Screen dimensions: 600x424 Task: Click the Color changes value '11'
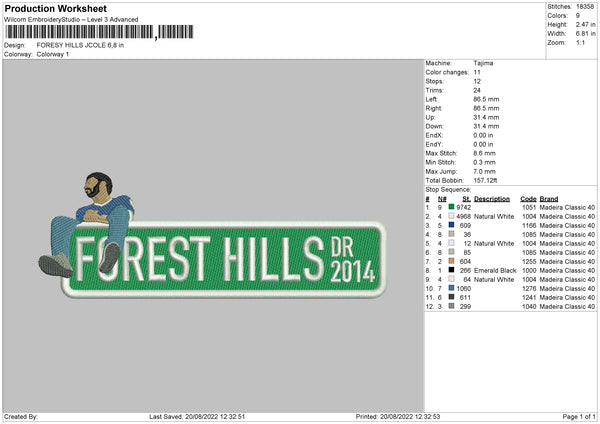(x=477, y=72)
